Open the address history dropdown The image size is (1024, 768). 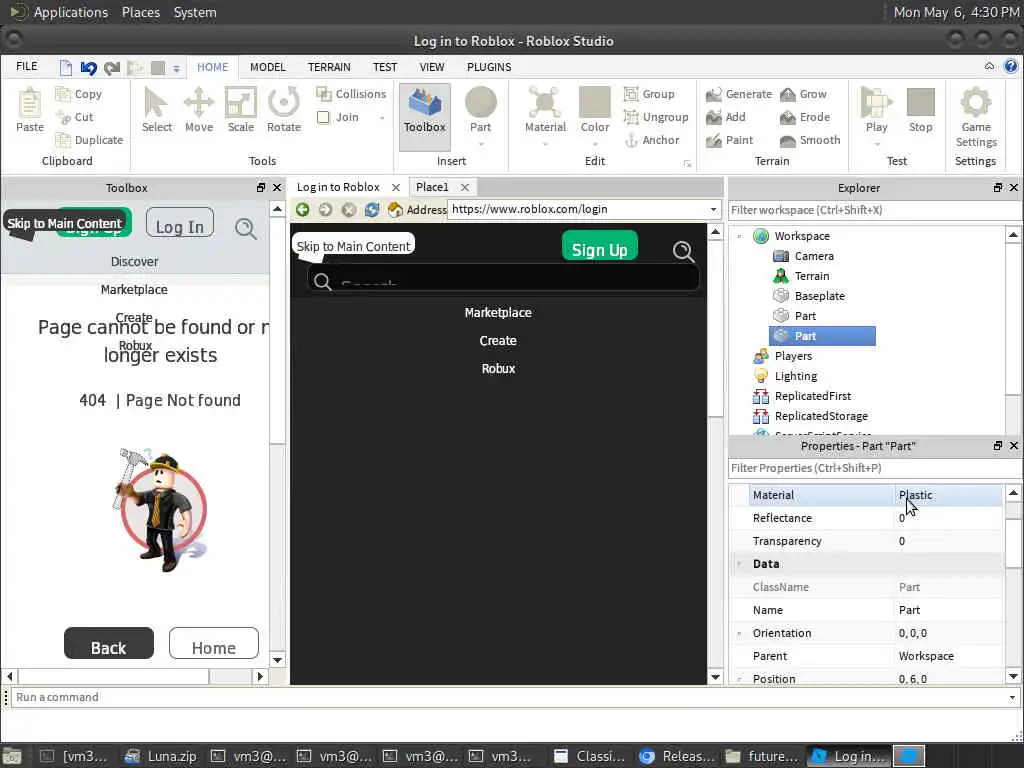coord(713,210)
